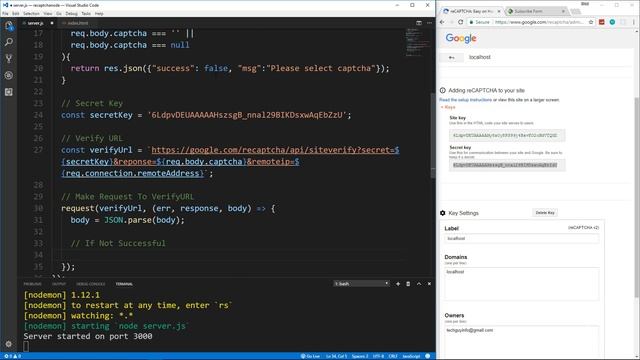This screenshot has height=360, width=640.
Task: Collapse the Keys section
Action: click(x=448, y=107)
